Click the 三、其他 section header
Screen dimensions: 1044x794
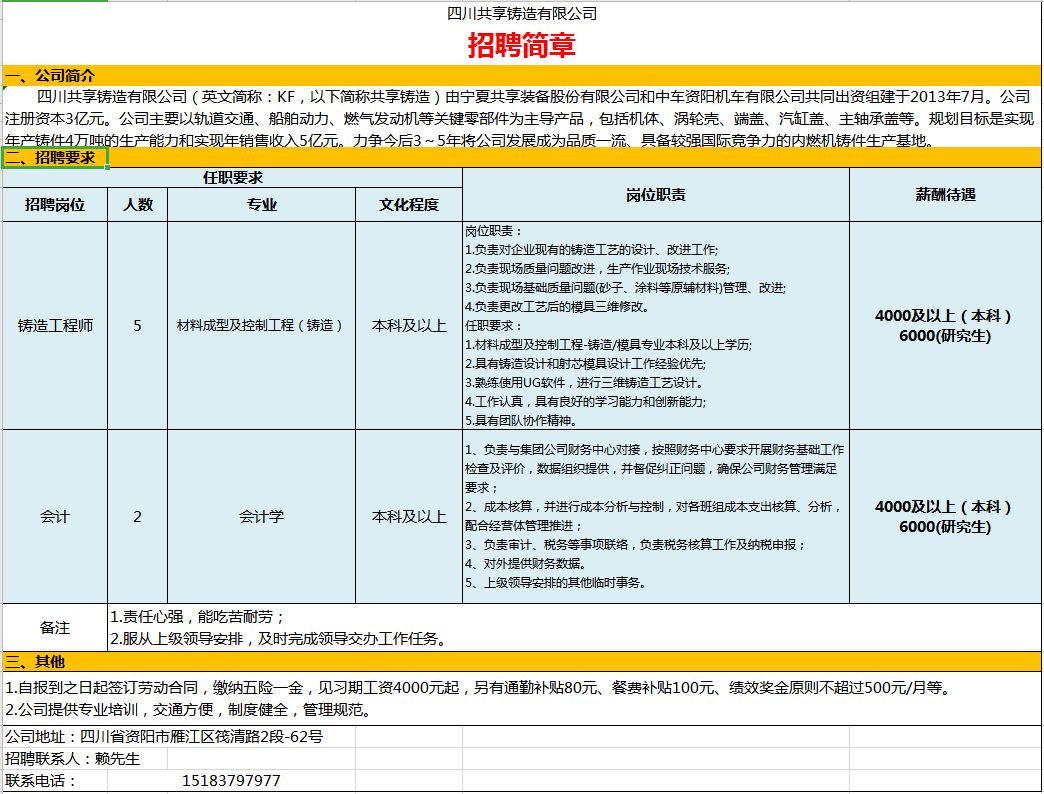(x=36, y=661)
